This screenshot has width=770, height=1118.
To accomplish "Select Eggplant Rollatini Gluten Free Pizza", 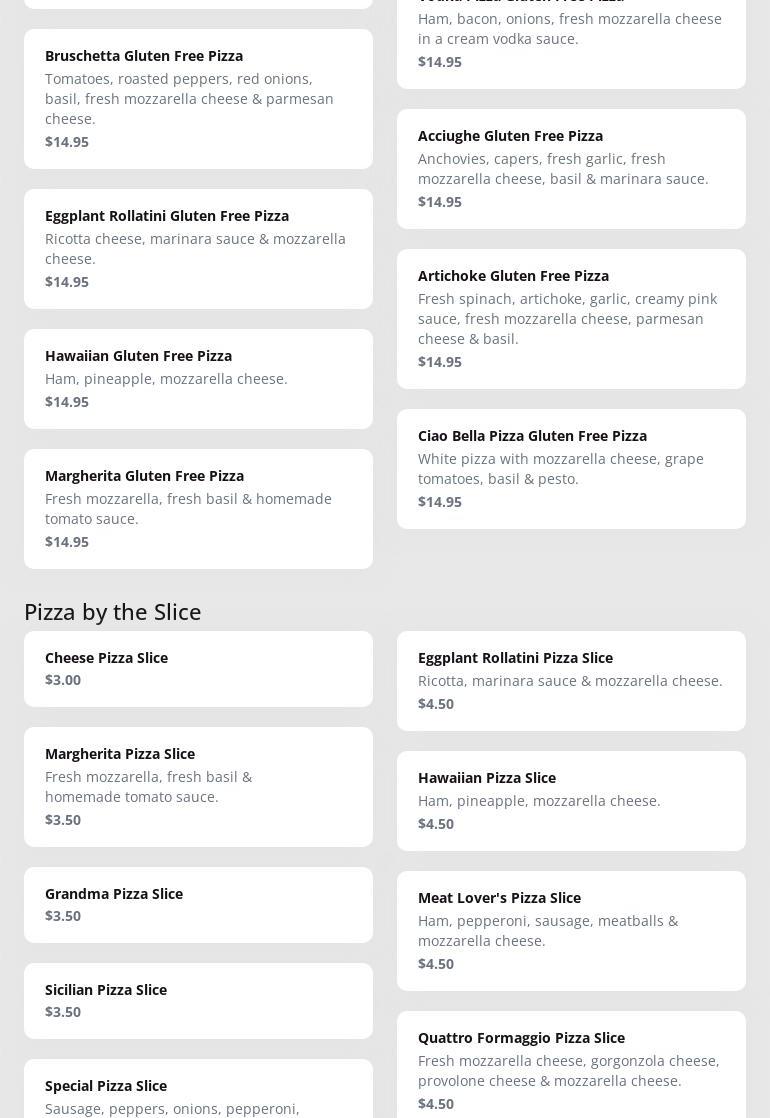I will (x=198, y=248).
